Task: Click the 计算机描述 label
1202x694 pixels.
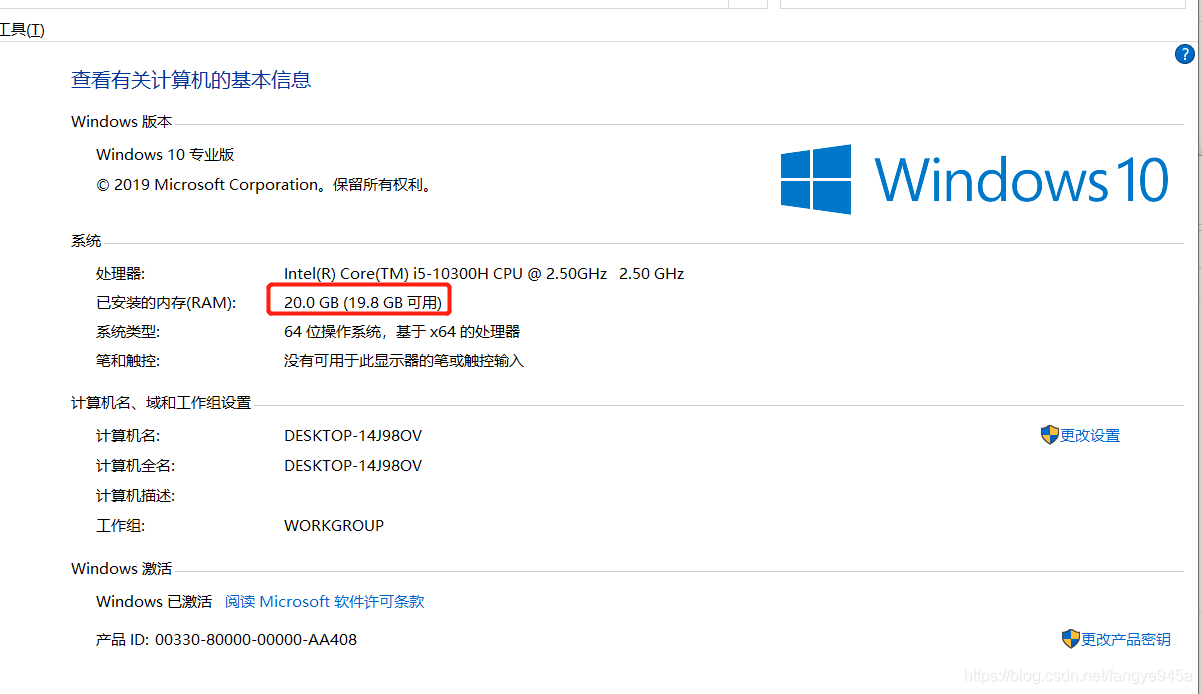Action: tap(135, 496)
